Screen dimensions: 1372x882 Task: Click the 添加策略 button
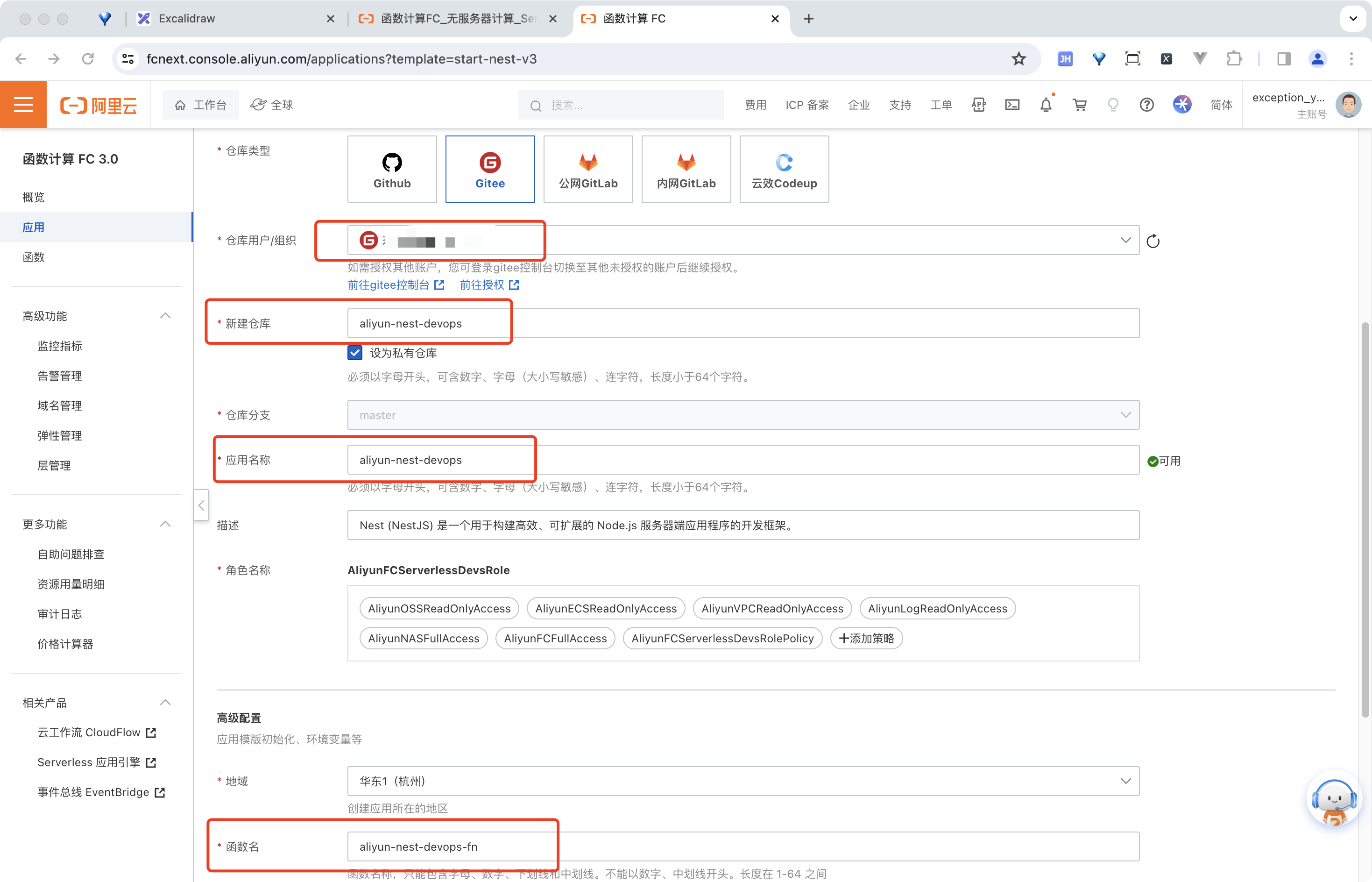[866, 639]
